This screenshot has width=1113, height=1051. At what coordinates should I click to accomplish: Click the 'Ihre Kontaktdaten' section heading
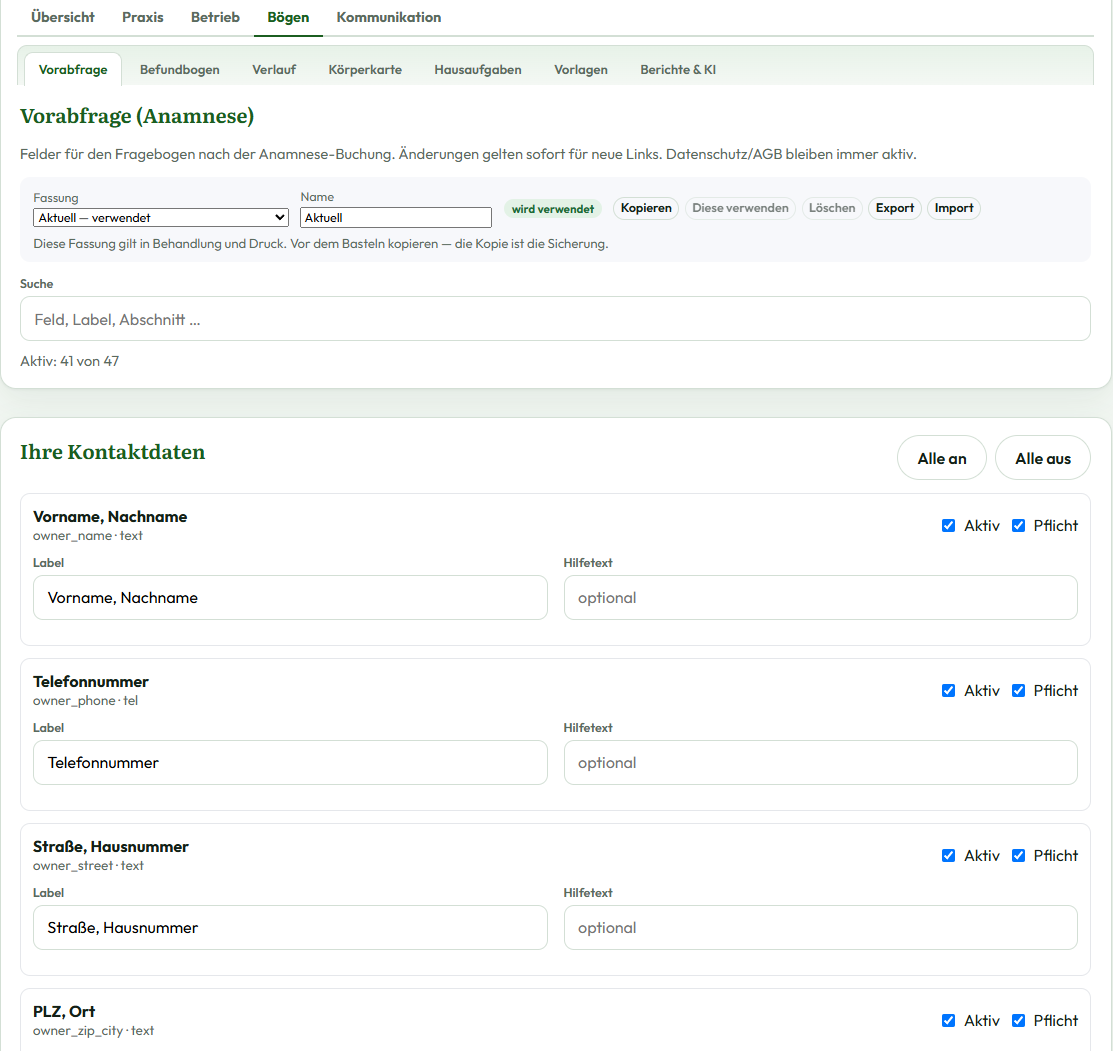[x=112, y=452]
